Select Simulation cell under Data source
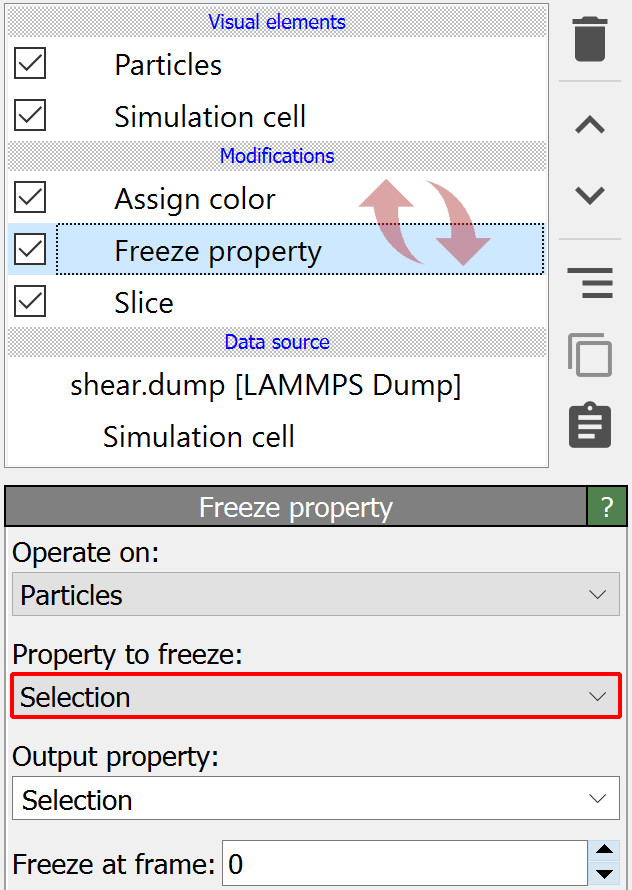This screenshot has width=632, height=890. (198, 437)
